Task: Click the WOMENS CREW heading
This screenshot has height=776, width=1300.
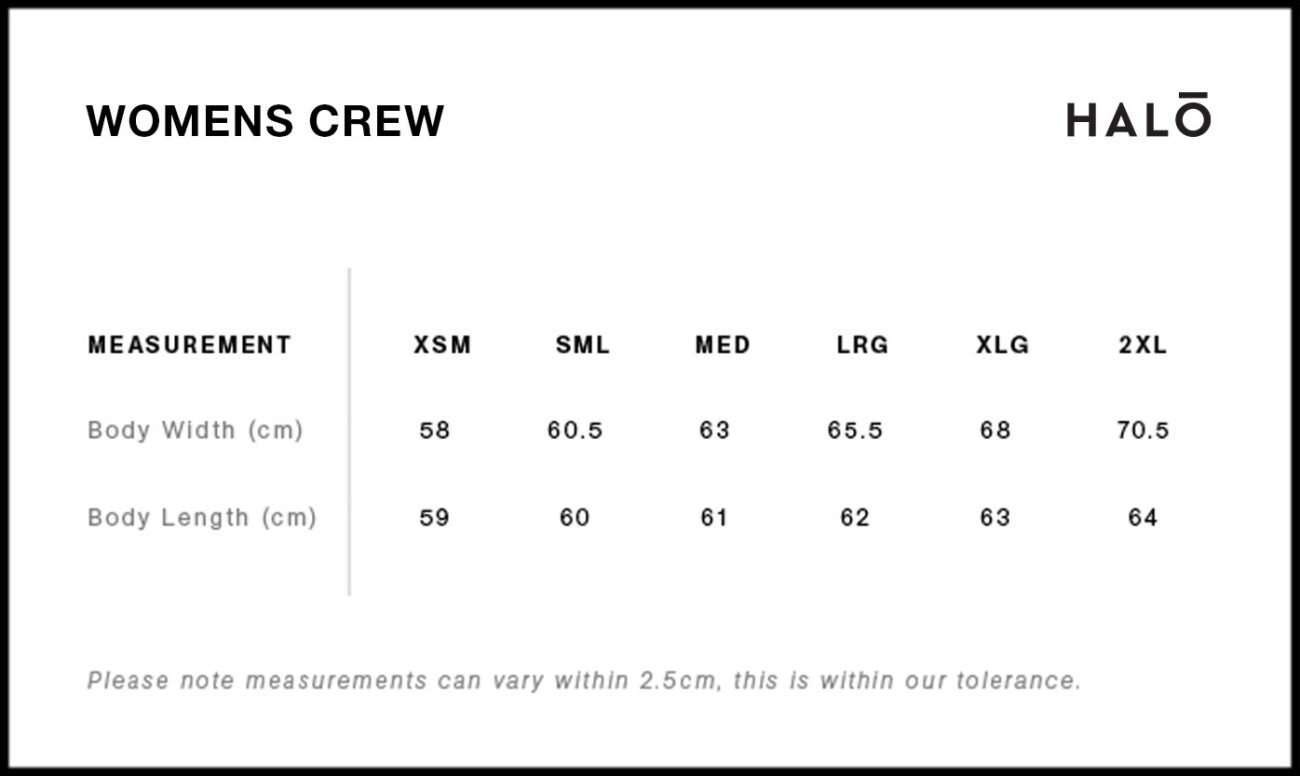Action: point(265,121)
